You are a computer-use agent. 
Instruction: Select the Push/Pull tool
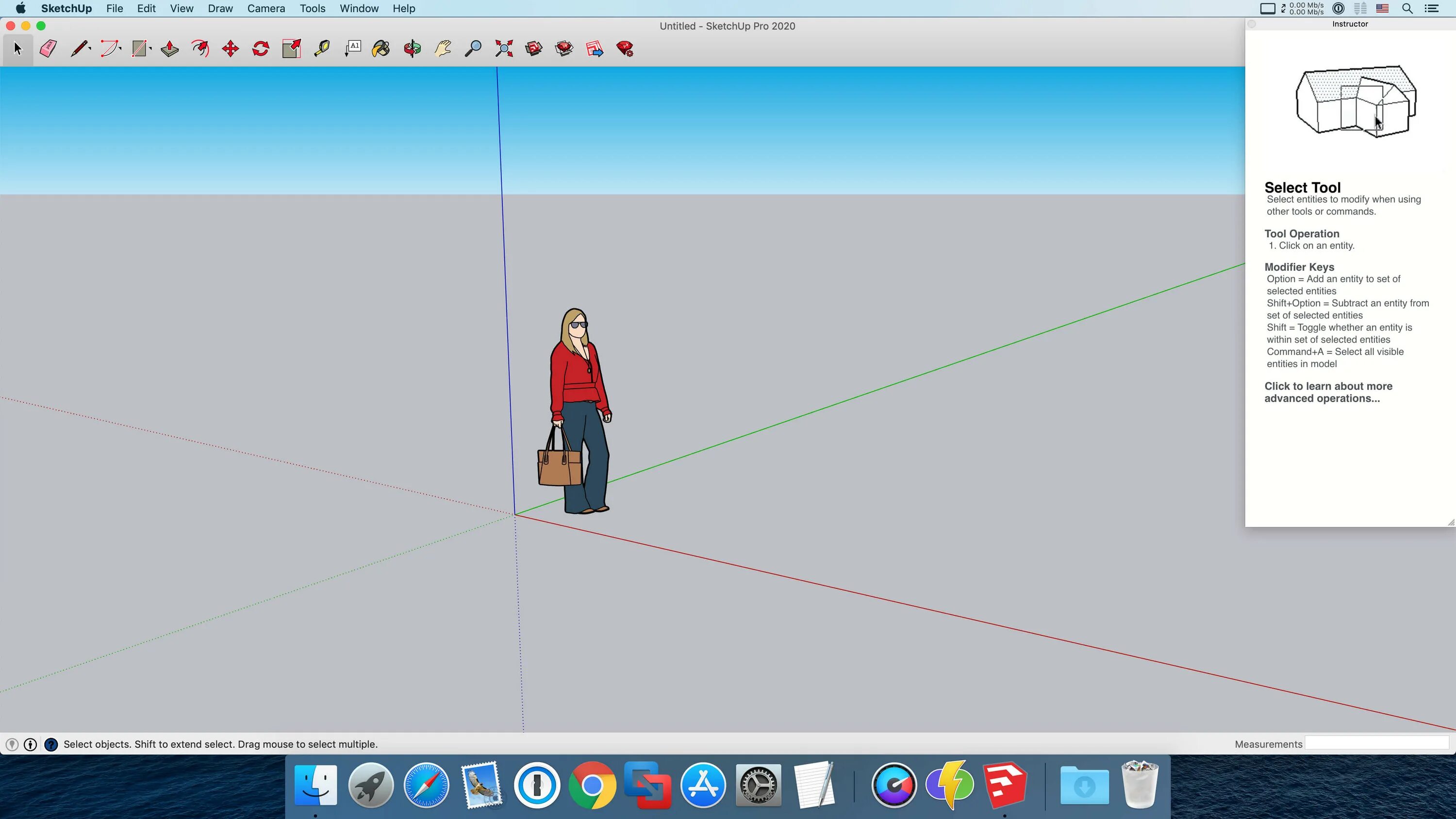coord(169,49)
